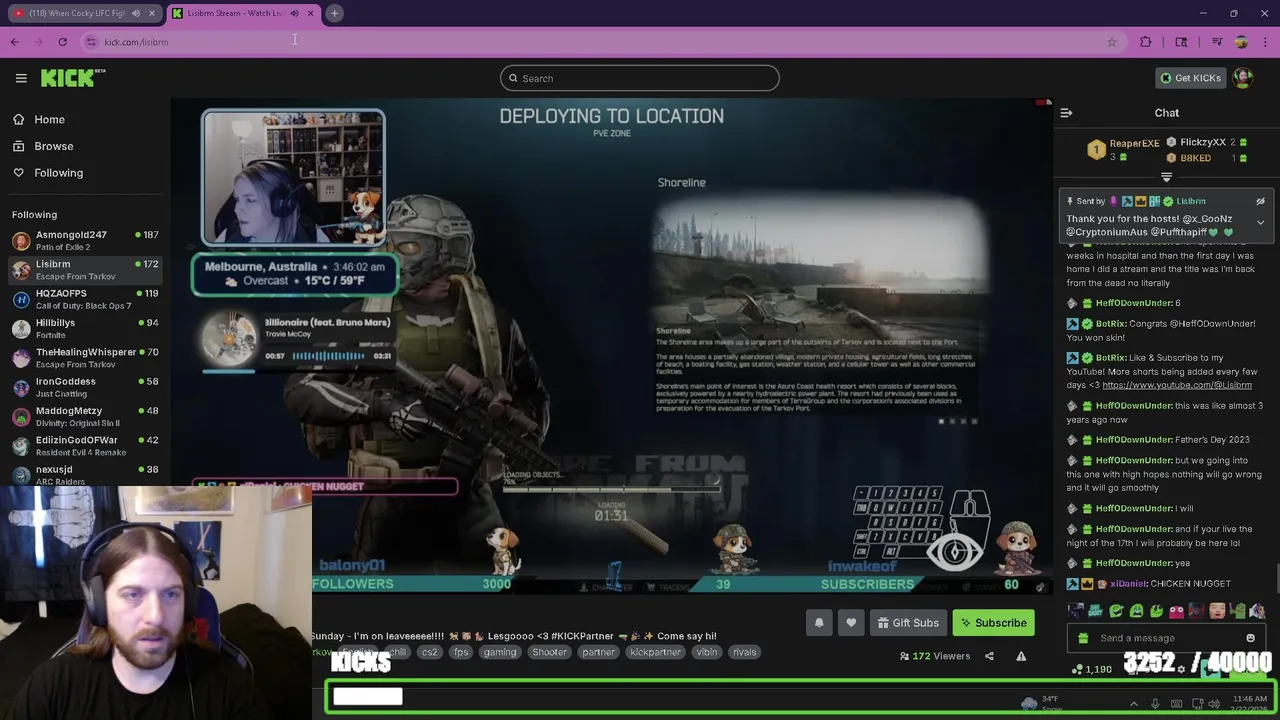Open Hillbillys Fortnite channel
The image size is (1280, 720).
(85, 328)
